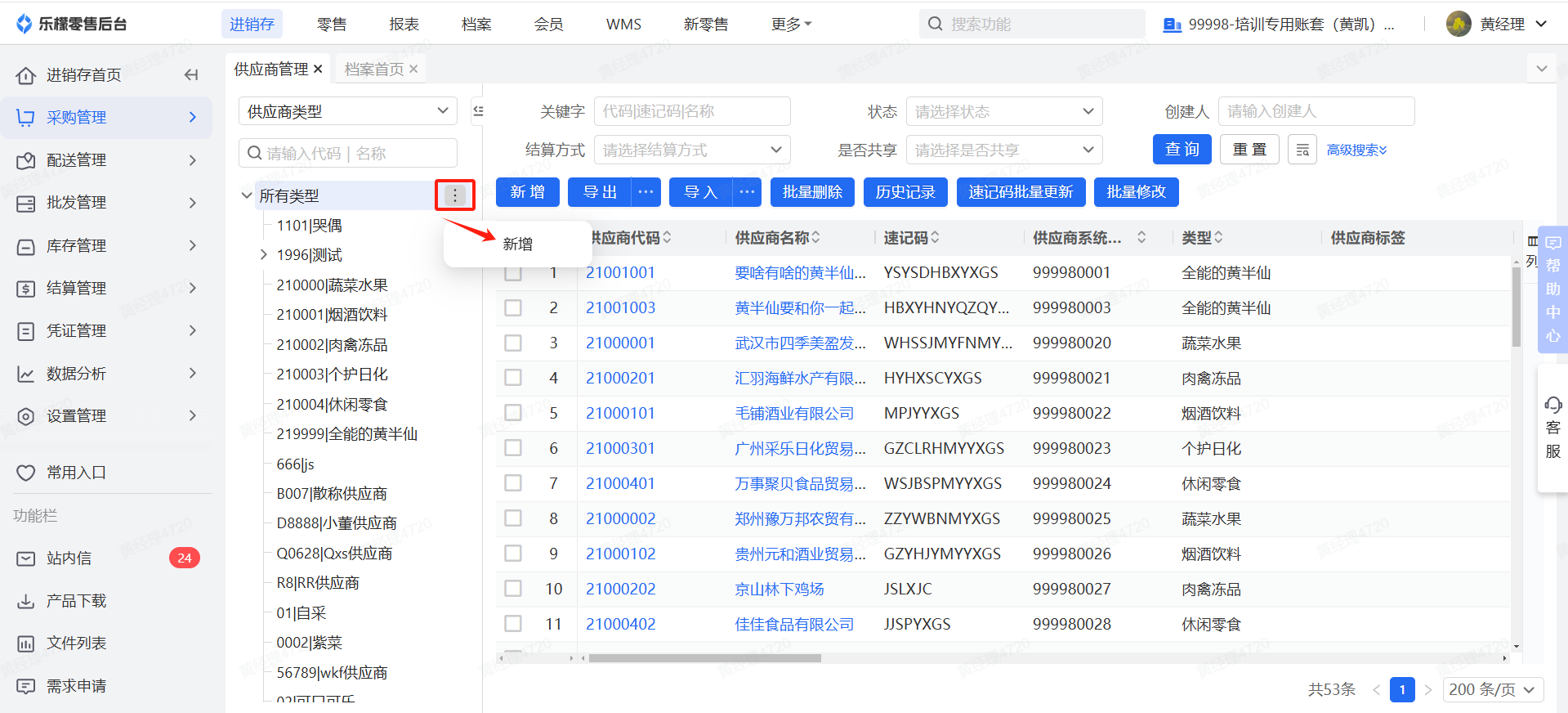This screenshot has height=713, width=1568.
Task: Collapse the supplier type tree panel
Action: 478,111
